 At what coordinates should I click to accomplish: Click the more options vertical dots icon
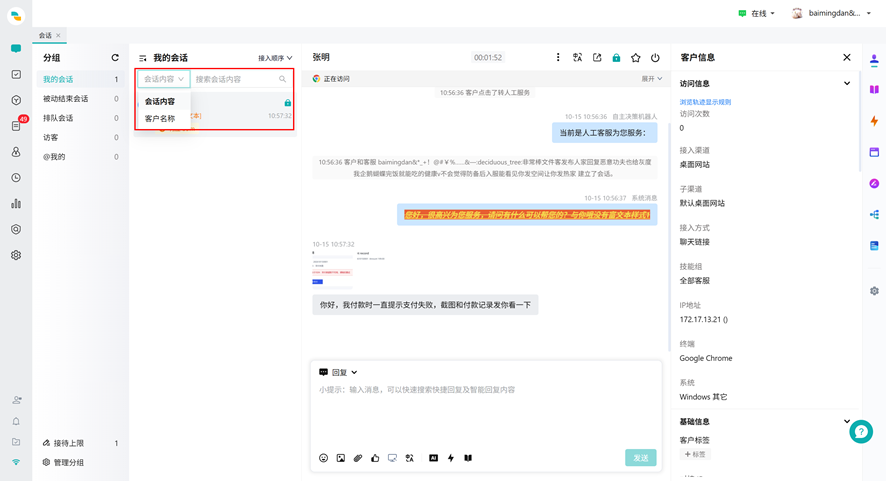point(558,57)
